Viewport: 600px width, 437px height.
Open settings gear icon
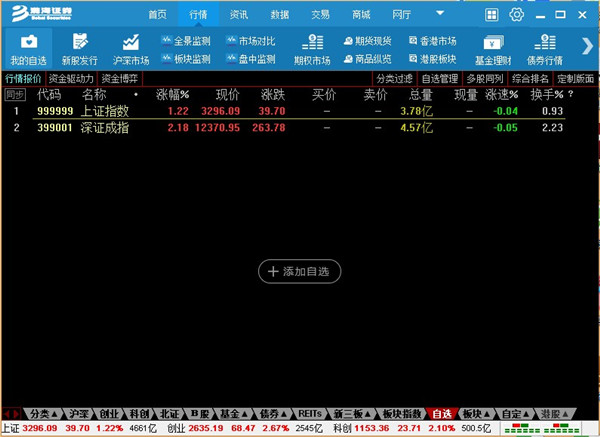click(x=516, y=15)
